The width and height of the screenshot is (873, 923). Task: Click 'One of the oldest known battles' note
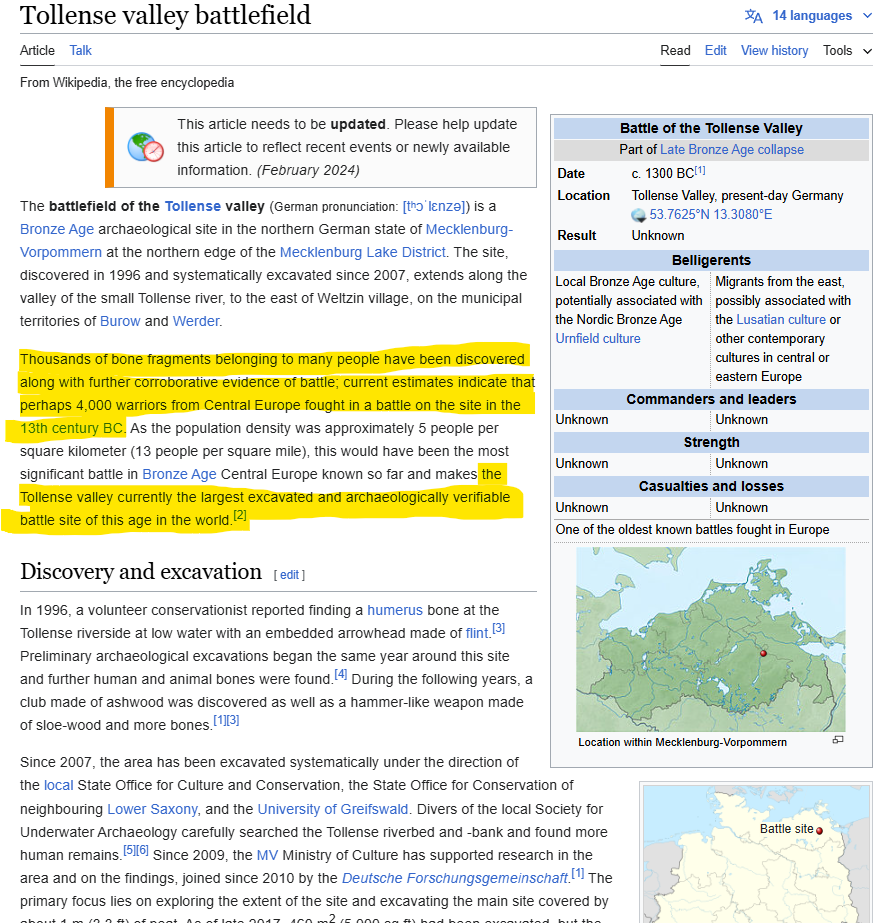click(692, 530)
